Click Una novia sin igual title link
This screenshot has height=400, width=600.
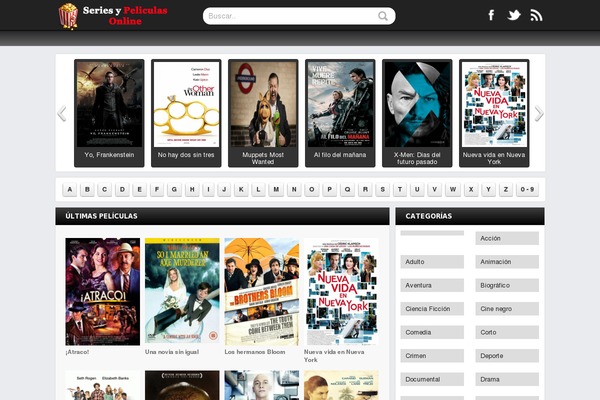tap(172, 352)
